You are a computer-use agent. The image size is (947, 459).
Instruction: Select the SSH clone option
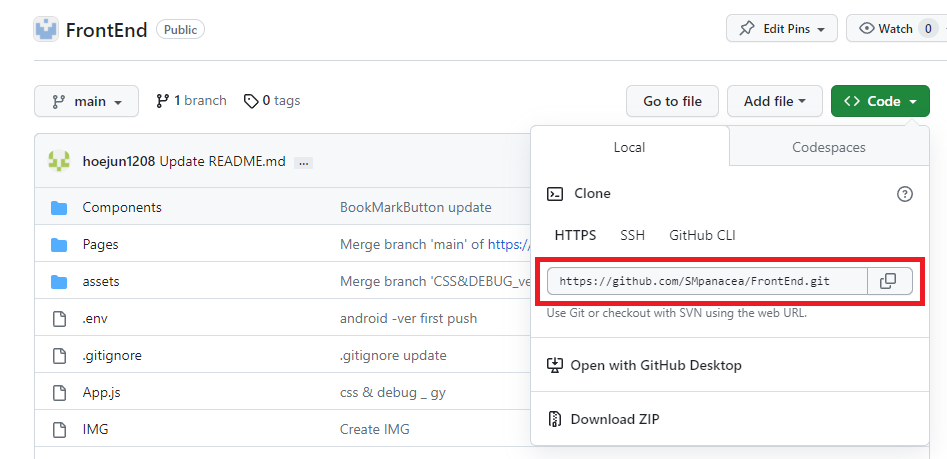pyautogui.click(x=632, y=236)
